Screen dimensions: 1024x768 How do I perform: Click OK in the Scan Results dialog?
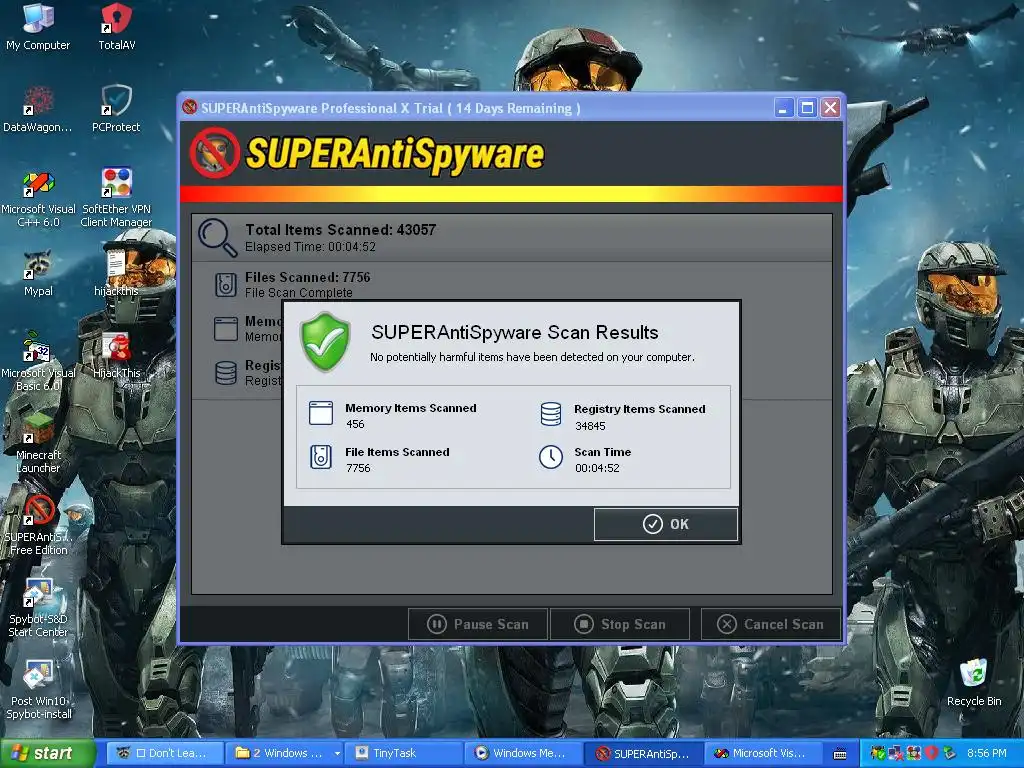click(665, 524)
